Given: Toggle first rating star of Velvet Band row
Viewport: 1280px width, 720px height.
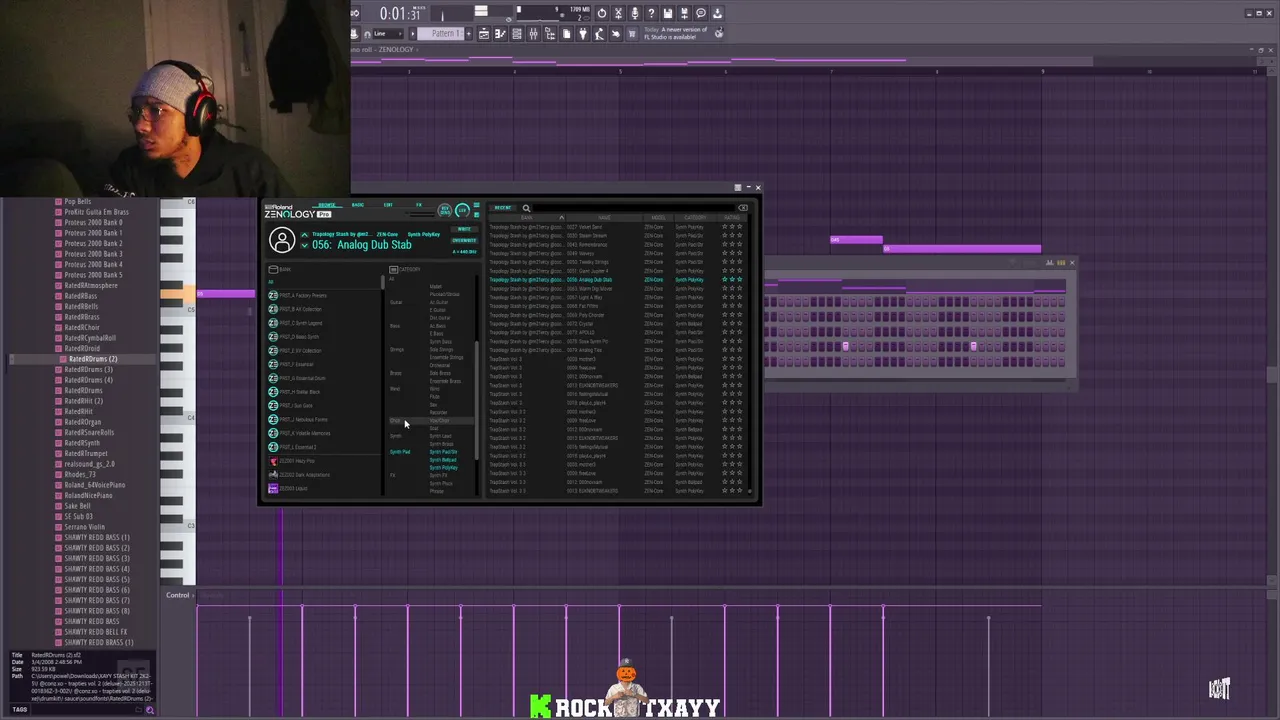Looking at the screenshot, I should click(x=724, y=227).
